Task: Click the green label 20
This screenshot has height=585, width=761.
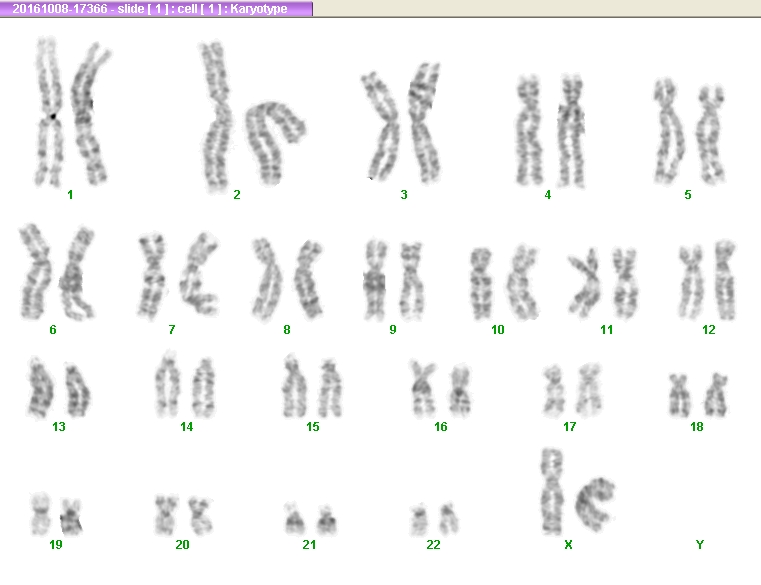Action: pyautogui.click(x=182, y=544)
